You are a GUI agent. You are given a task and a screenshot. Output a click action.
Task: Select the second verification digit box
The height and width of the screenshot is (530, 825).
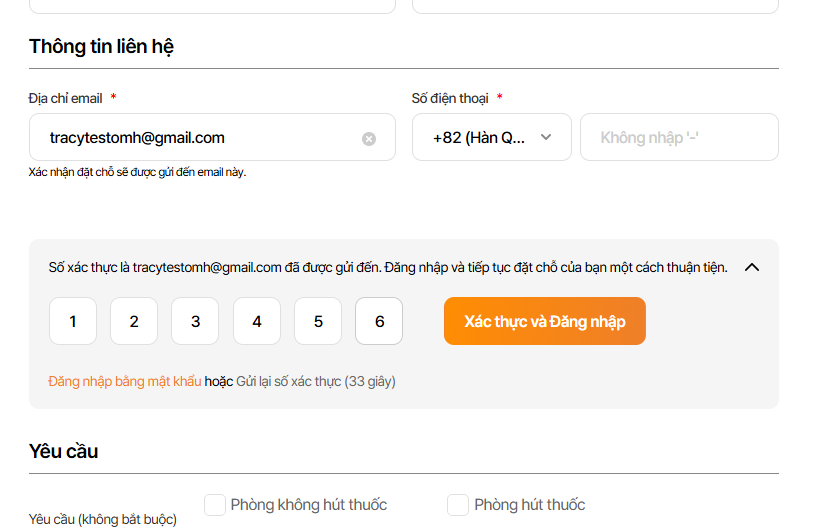pyautogui.click(x=134, y=322)
